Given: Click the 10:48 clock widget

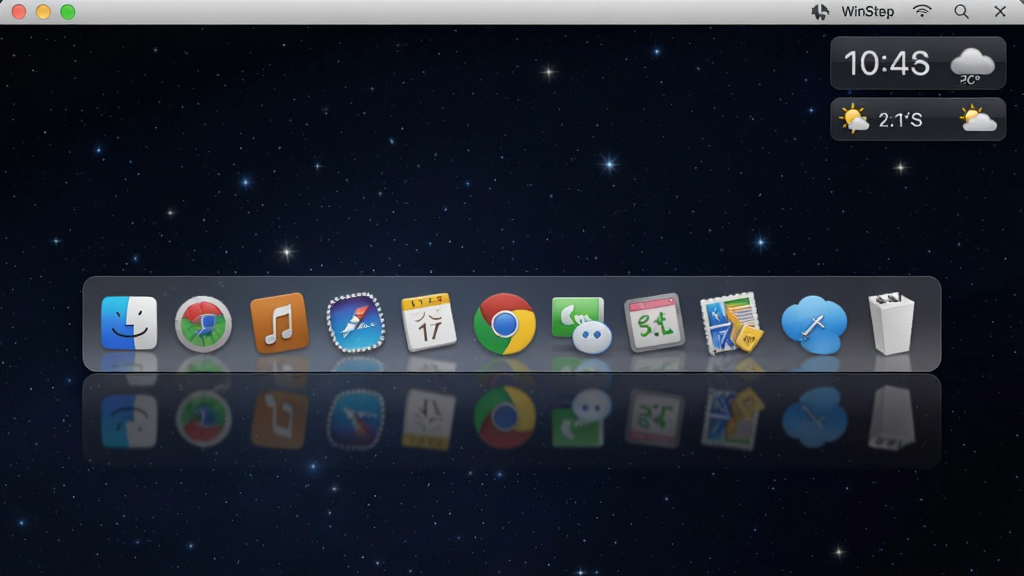Looking at the screenshot, I should click(918, 63).
